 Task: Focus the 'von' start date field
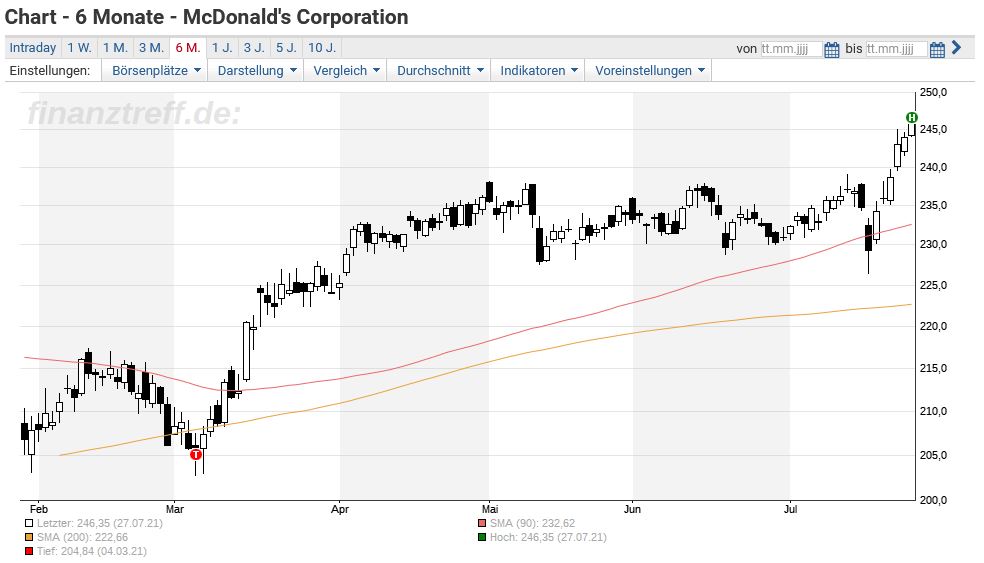[791, 49]
